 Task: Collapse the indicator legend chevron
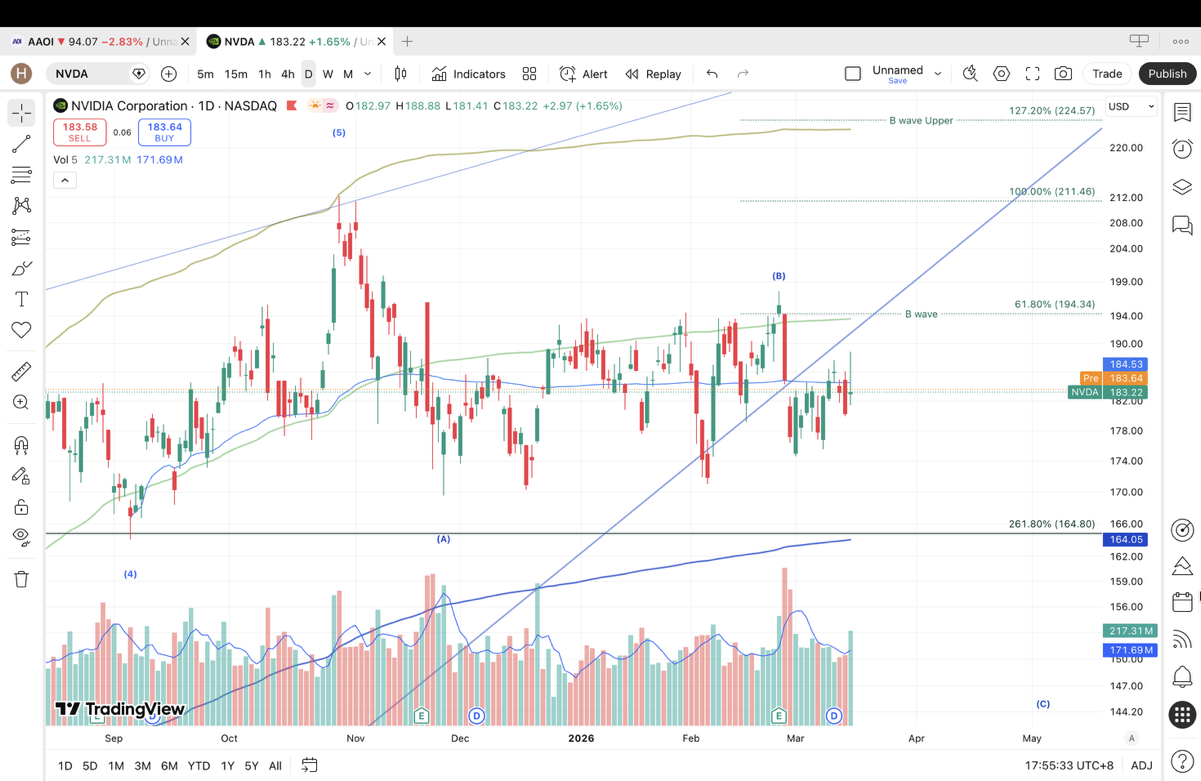coord(64,180)
